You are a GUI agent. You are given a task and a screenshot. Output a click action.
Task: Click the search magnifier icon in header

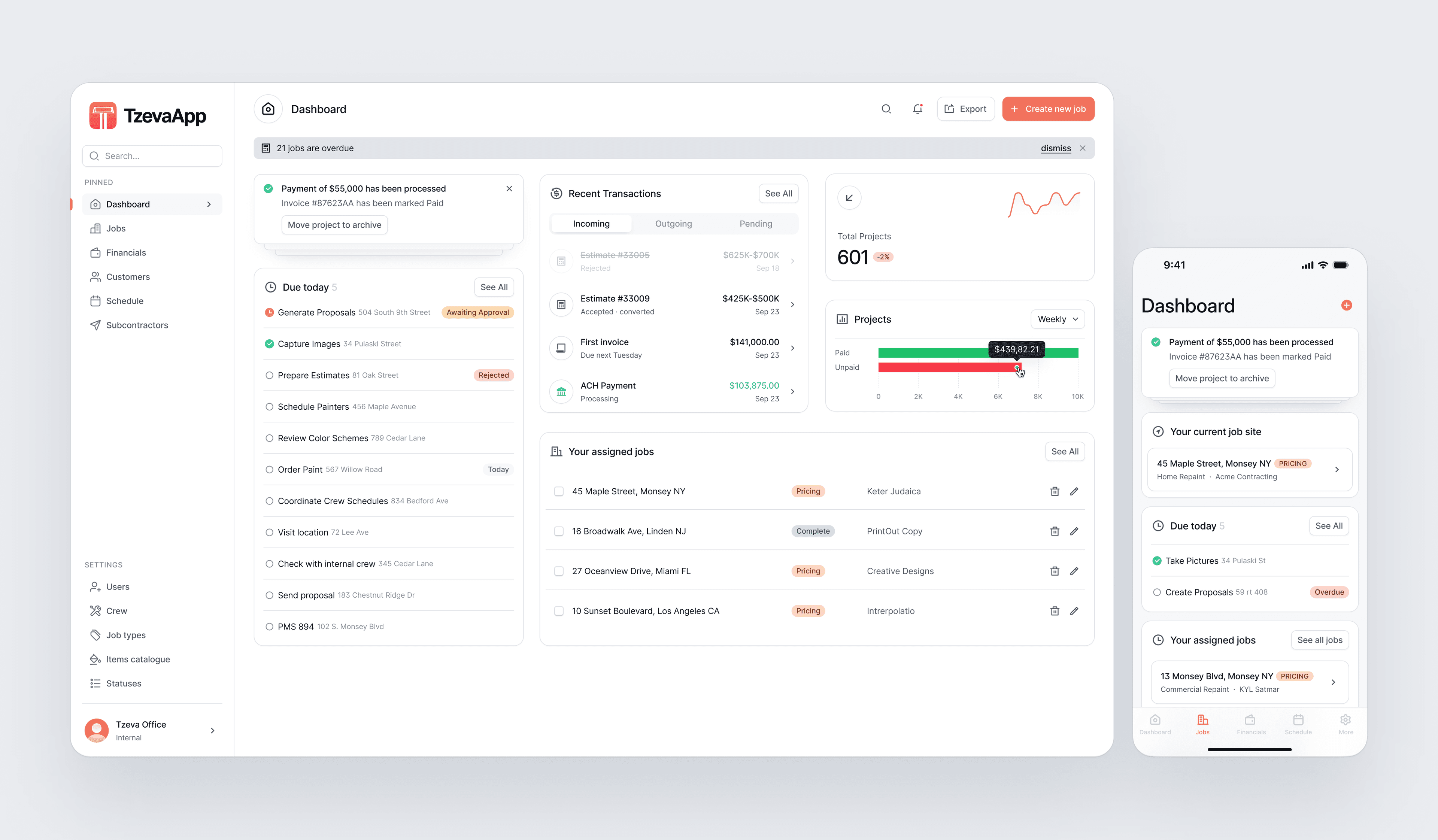pos(886,109)
